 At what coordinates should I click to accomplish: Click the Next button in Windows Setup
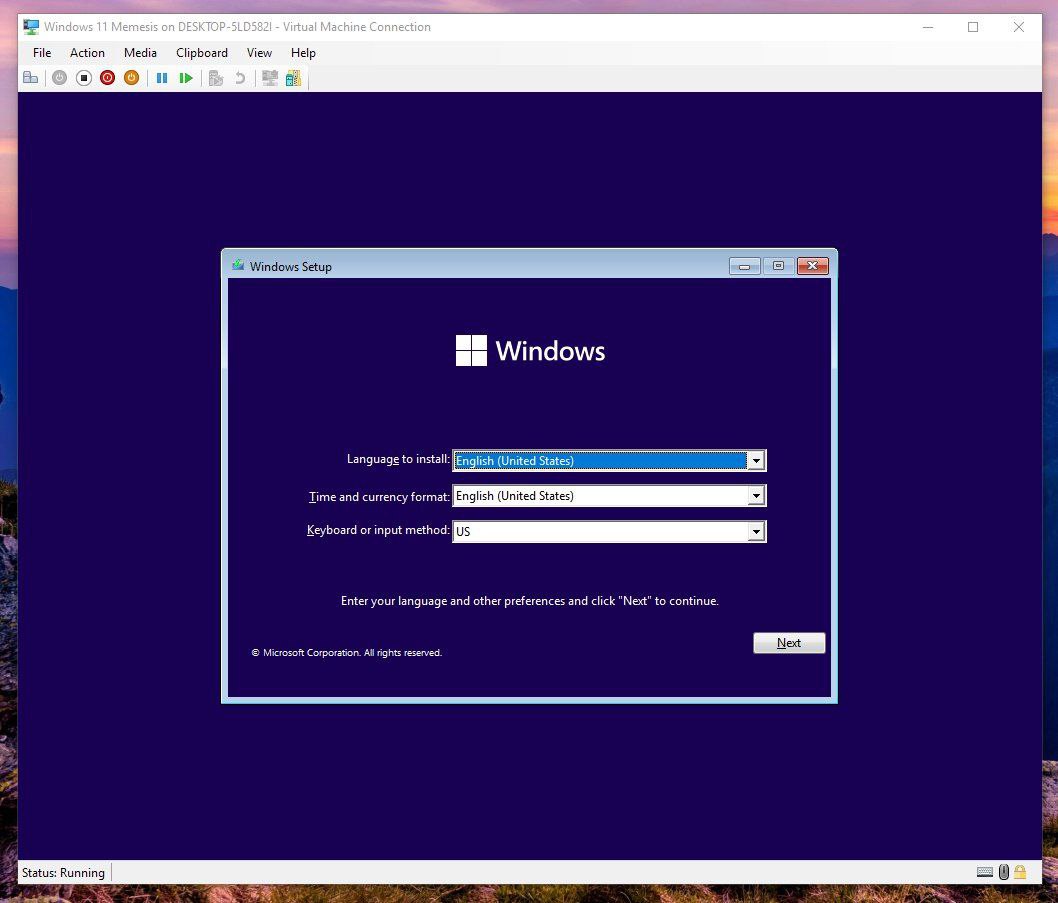789,643
